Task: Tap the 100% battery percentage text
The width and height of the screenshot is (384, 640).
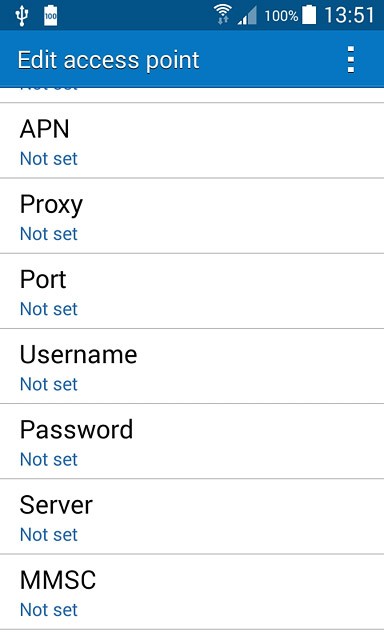Action: [x=281, y=16]
